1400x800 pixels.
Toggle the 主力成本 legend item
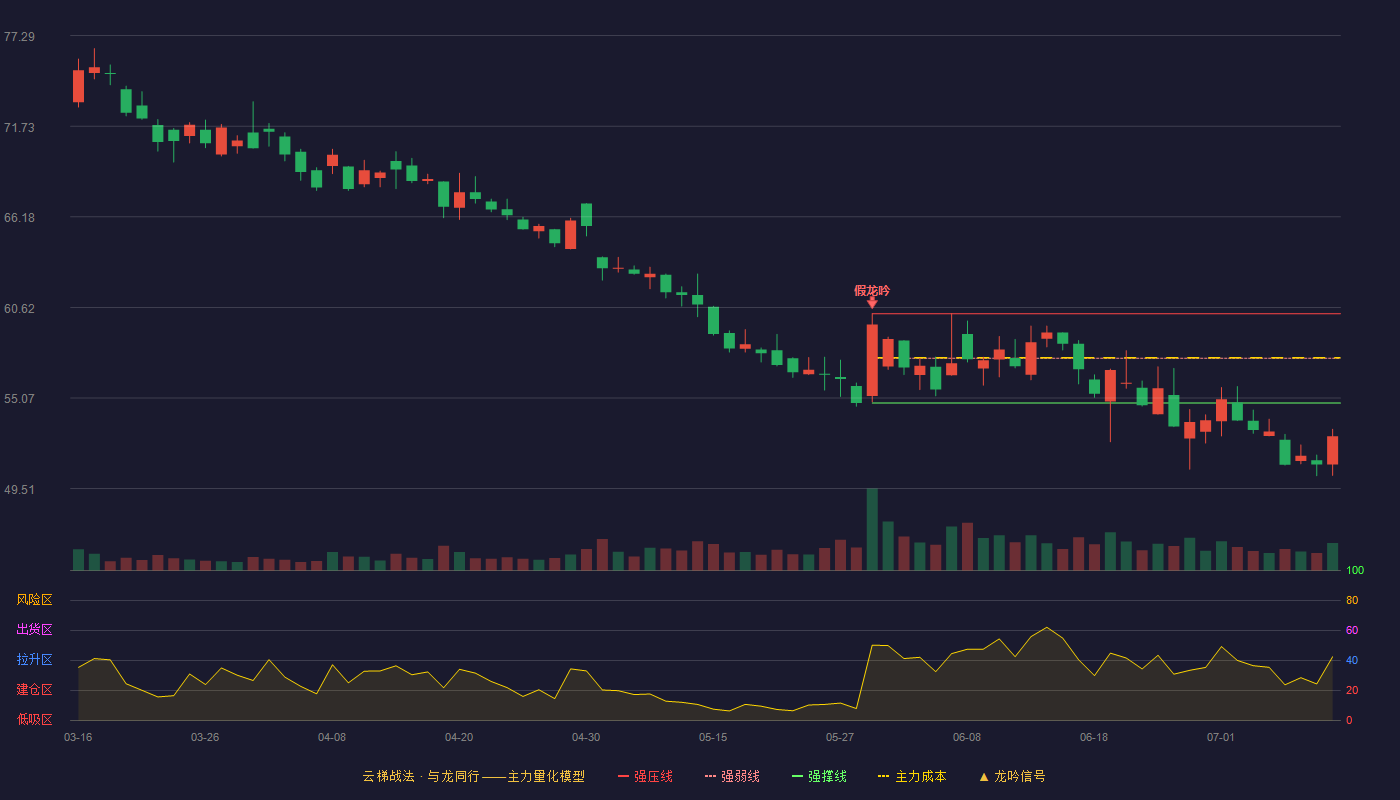(x=912, y=776)
